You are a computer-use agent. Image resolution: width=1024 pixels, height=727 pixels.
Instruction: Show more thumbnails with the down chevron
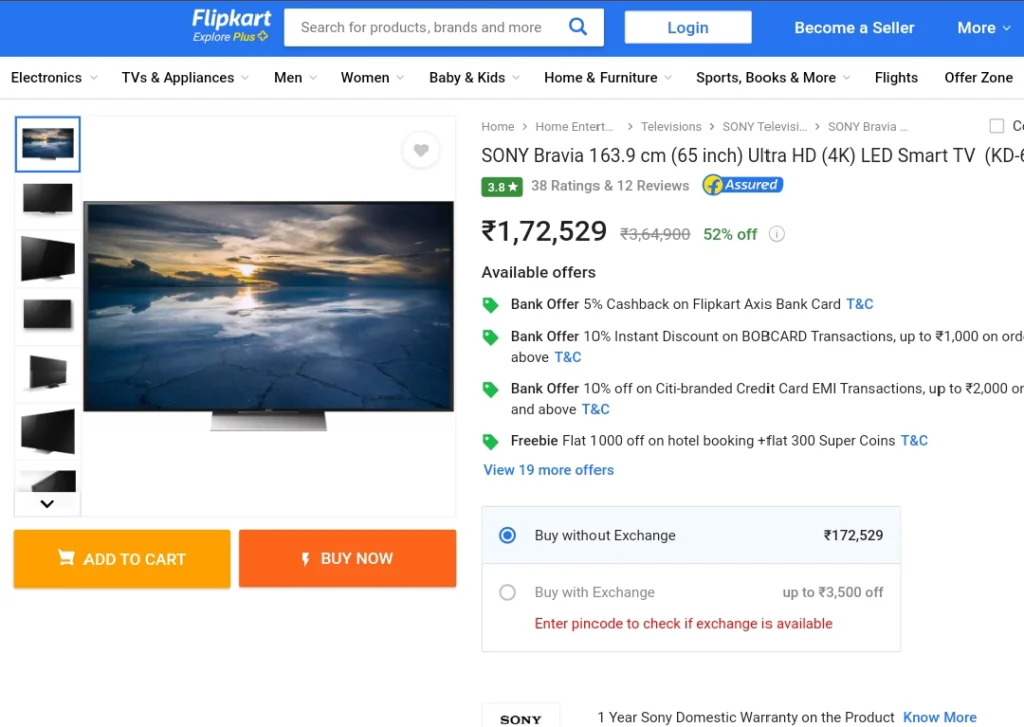(47, 504)
